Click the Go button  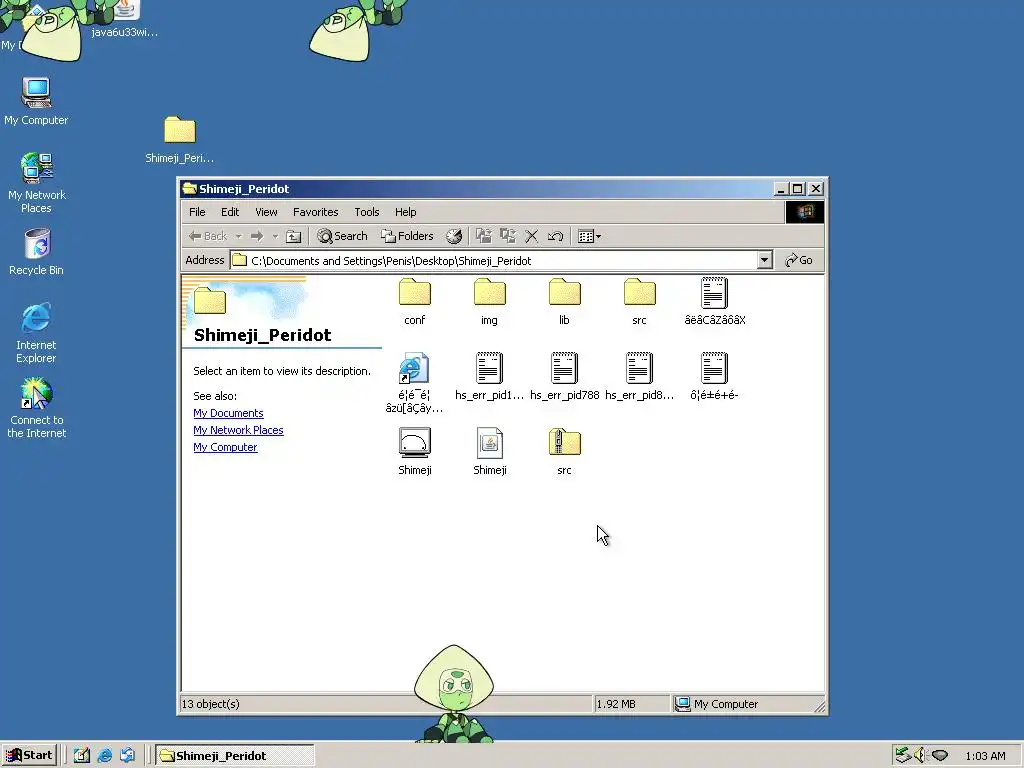click(799, 260)
